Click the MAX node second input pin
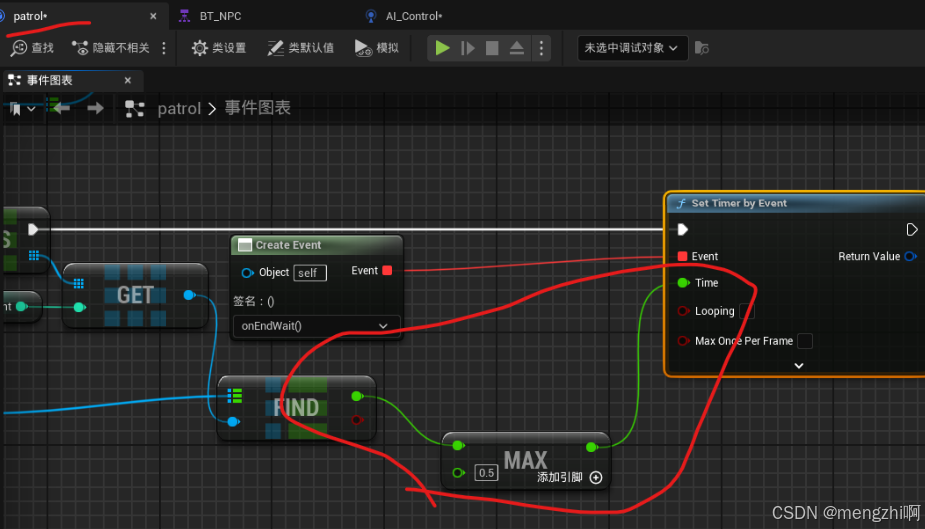Viewport: 925px width, 529px height. click(x=458, y=472)
